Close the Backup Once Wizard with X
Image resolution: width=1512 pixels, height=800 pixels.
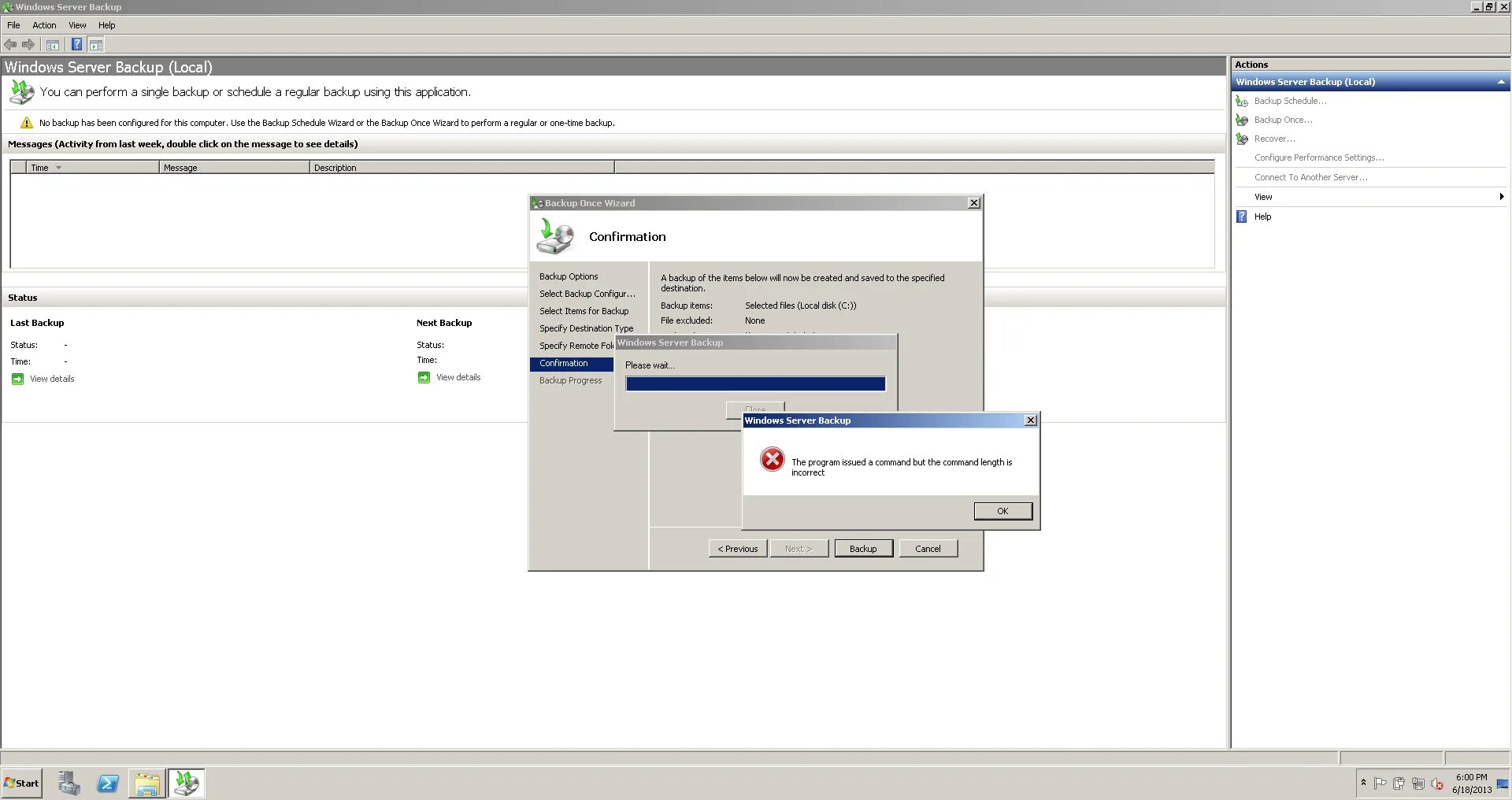(974, 203)
